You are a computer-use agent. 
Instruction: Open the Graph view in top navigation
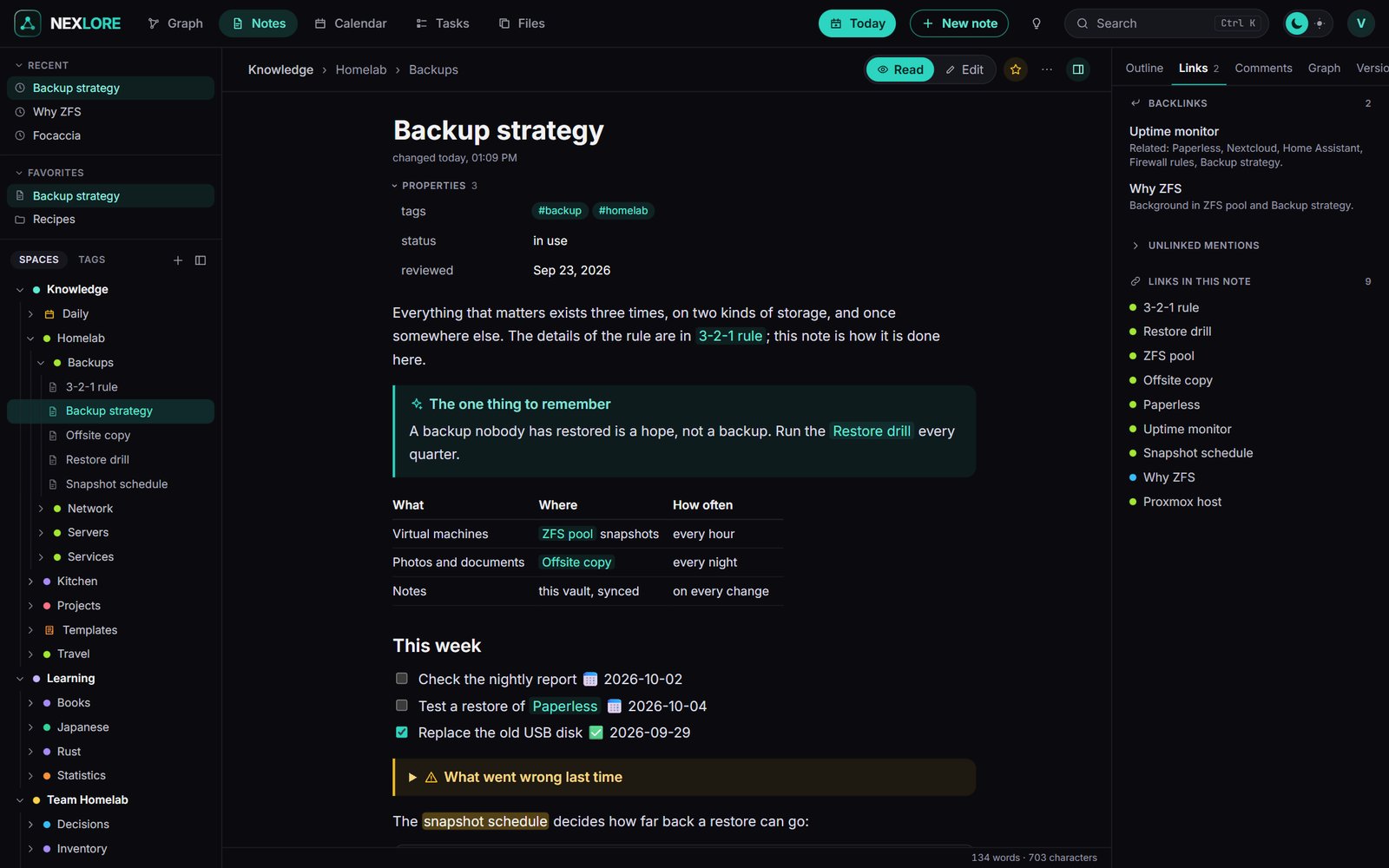175,23
